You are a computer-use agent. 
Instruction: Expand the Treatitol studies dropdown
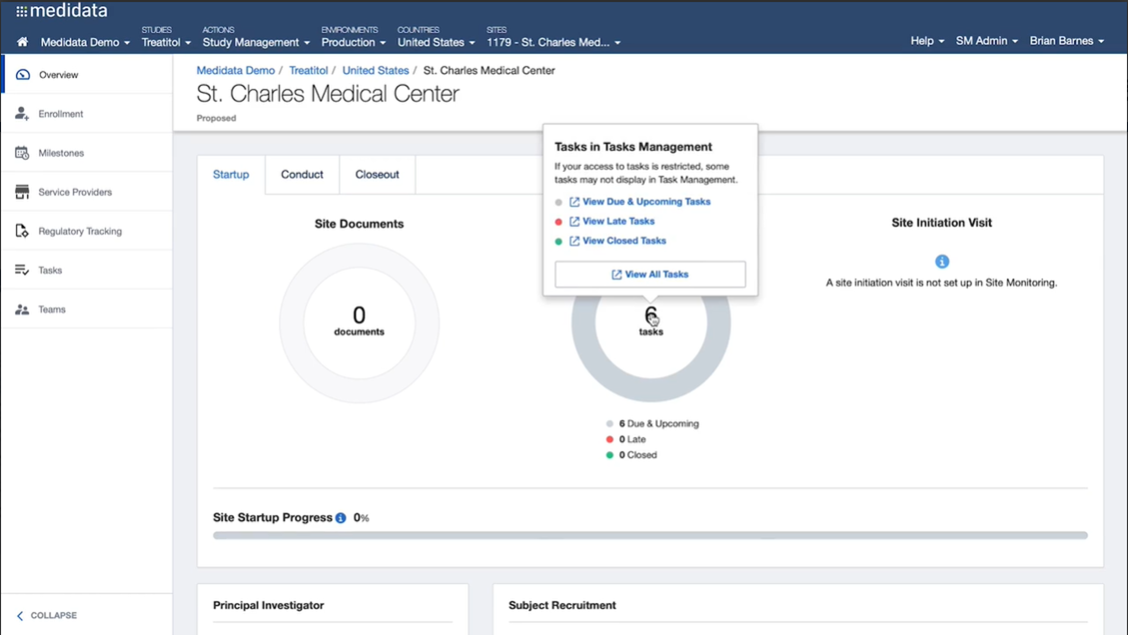pyautogui.click(x=166, y=42)
